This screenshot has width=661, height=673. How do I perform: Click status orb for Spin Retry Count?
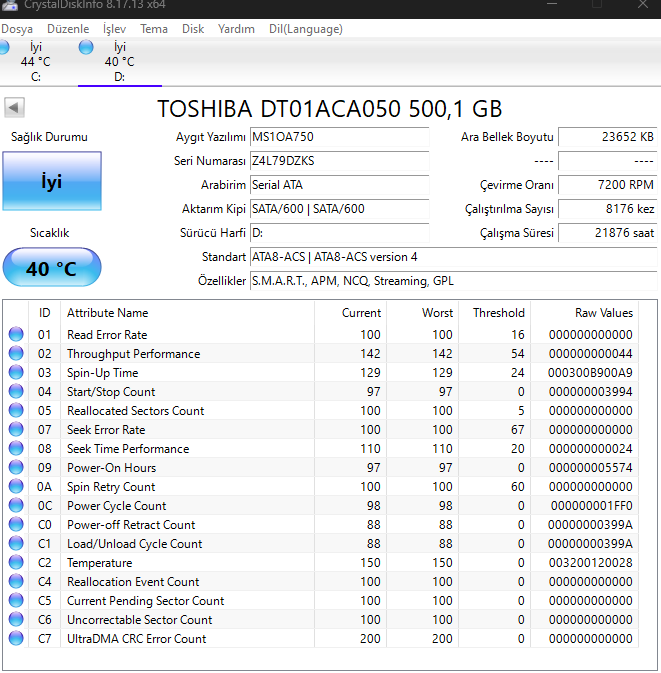(x=16, y=486)
